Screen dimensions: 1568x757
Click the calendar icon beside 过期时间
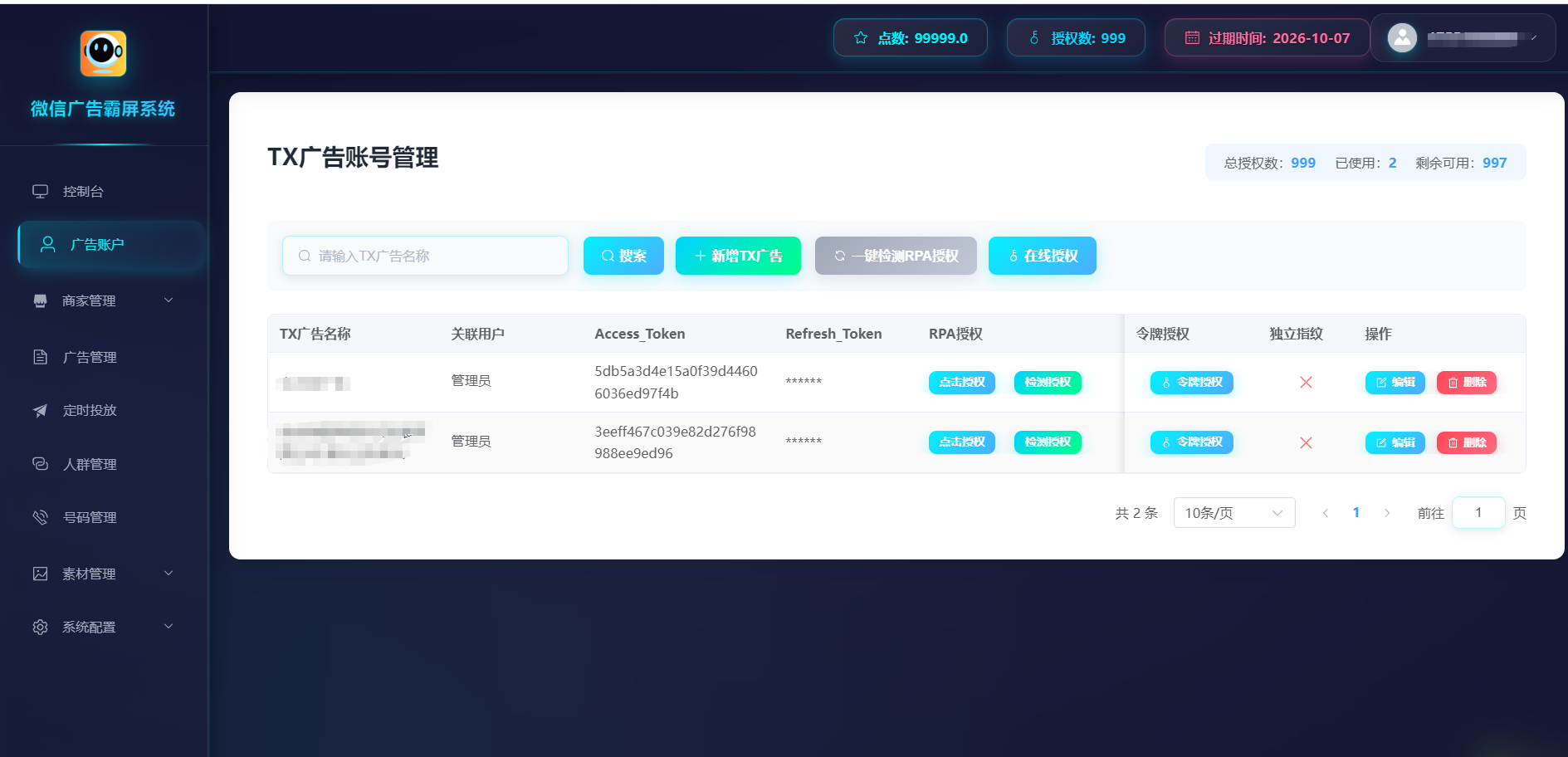coord(1192,38)
